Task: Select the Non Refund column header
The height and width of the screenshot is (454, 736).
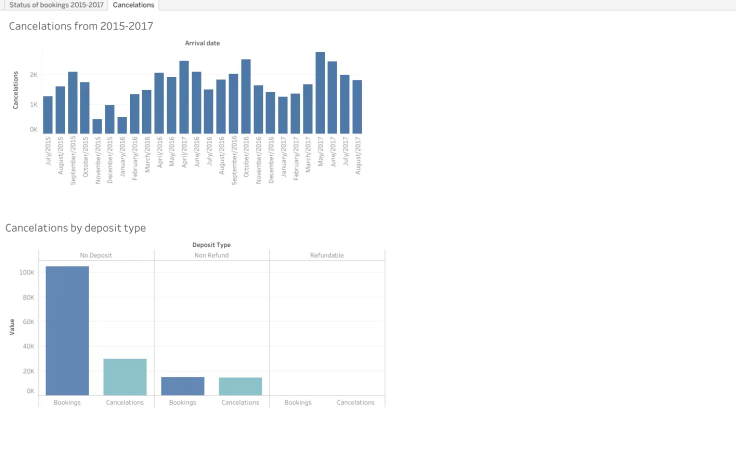Action: tap(212, 255)
